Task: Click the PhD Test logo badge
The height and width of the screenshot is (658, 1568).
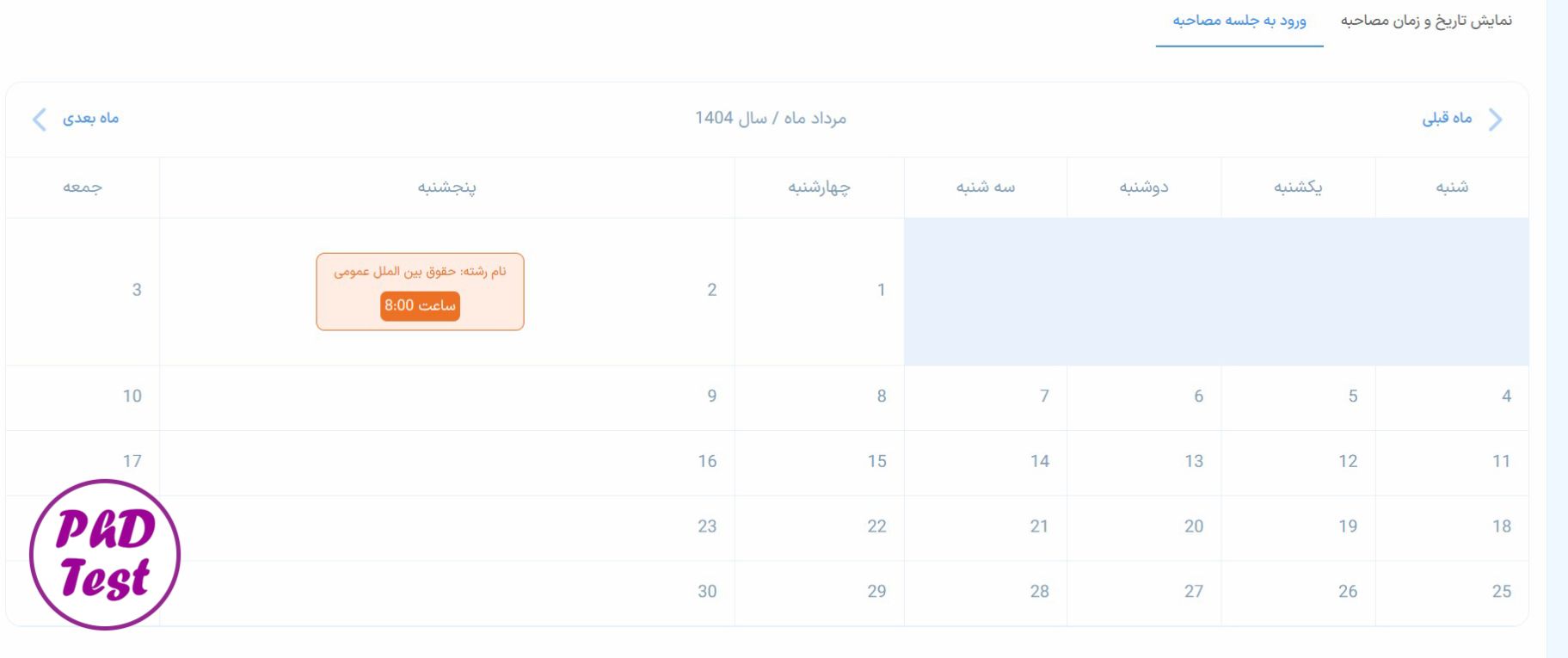Action: click(x=105, y=555)
